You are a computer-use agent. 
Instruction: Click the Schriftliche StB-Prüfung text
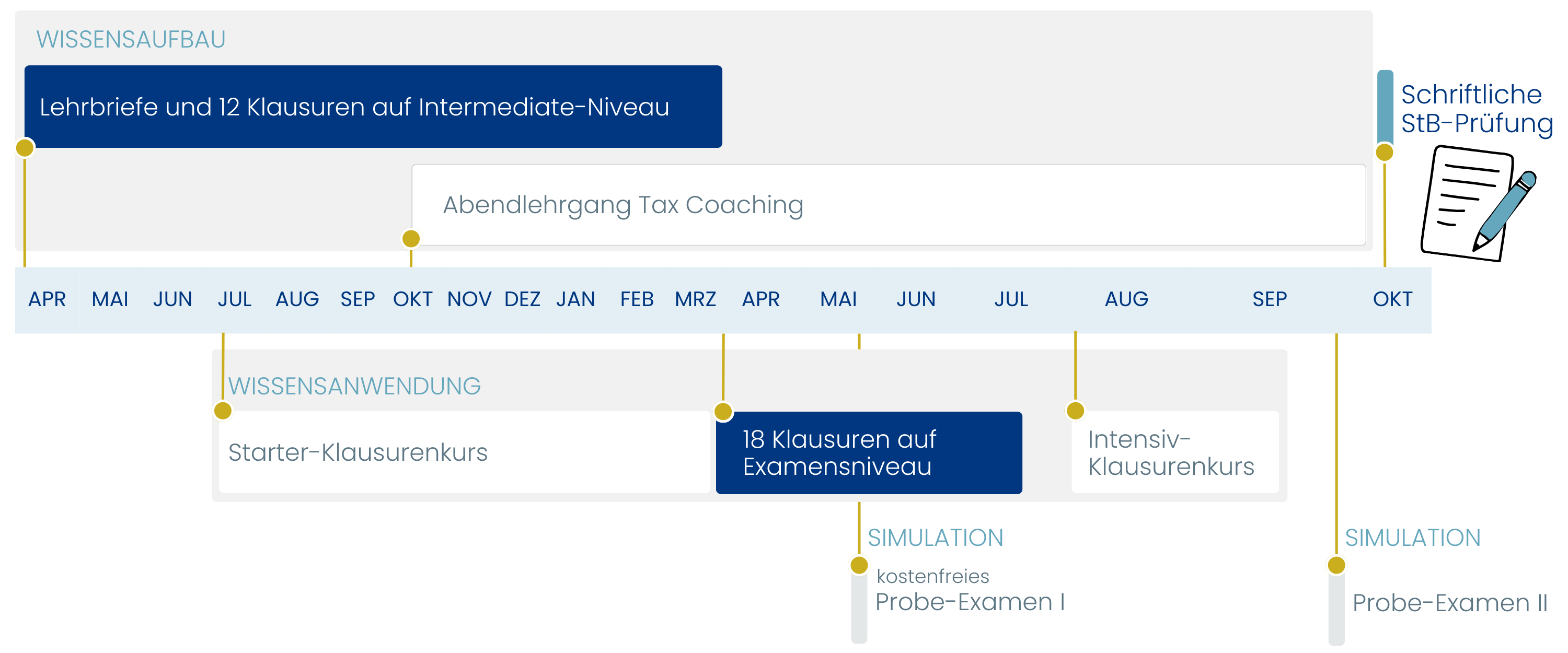pos(1476,108)
